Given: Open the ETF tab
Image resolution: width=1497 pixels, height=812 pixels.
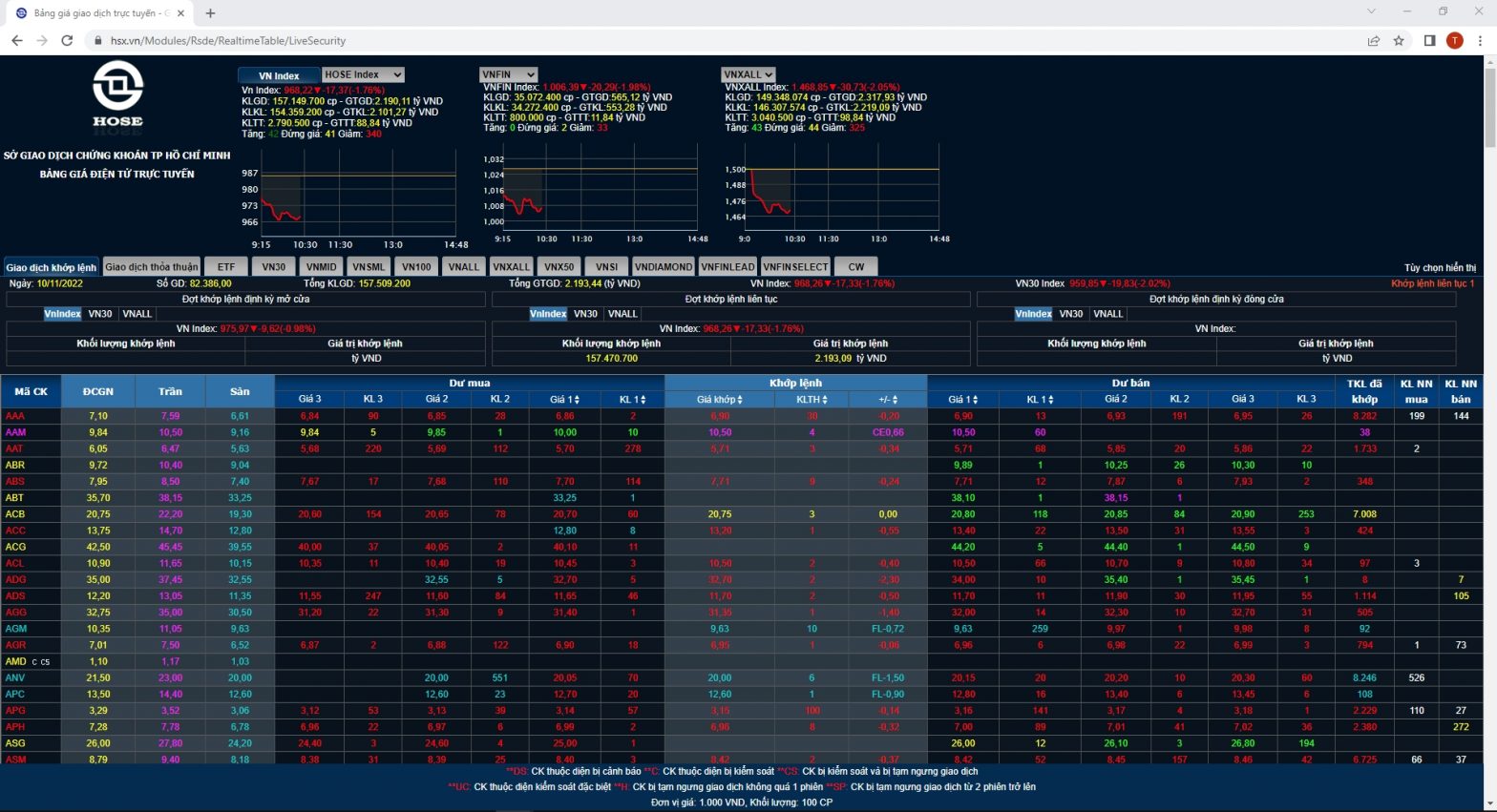Looking at the screenshot, I should [225, 267].
